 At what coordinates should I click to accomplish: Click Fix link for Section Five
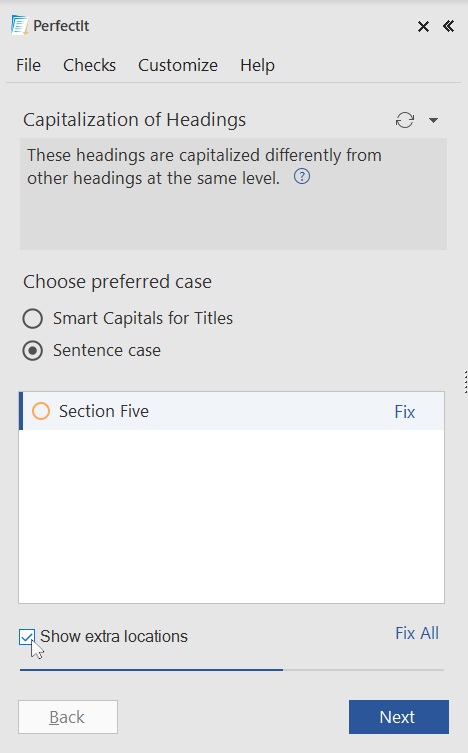[405, 412]
